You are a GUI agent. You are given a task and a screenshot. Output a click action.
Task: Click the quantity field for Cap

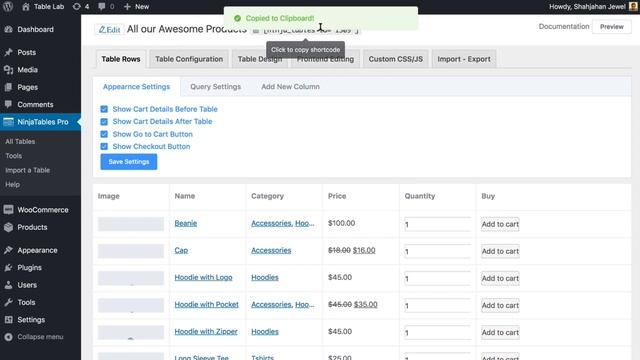[438, 251]
